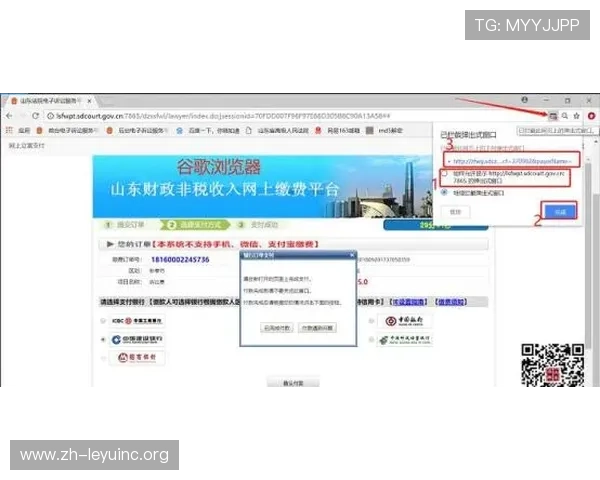Select the ICBC bank radio button
Screen dimensions: 600x480
pyautogui.click(x=103, y=321)
